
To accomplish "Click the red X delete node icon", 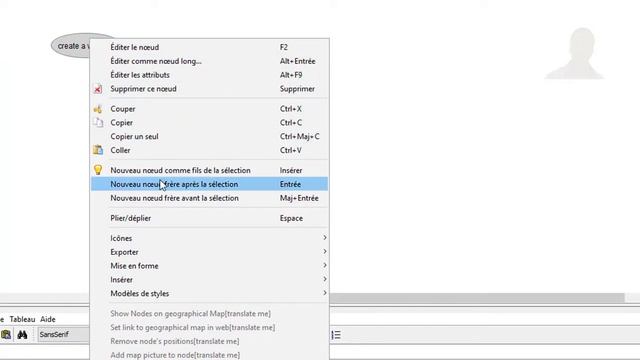I will pos(98,89).
